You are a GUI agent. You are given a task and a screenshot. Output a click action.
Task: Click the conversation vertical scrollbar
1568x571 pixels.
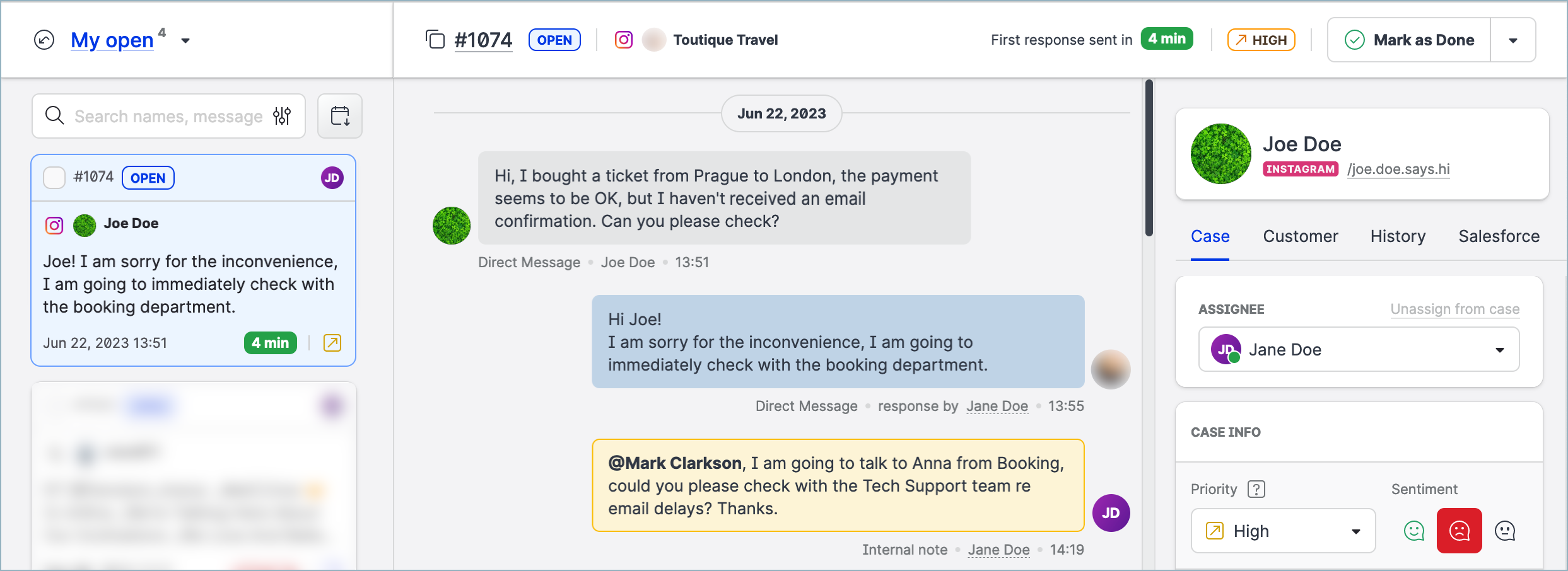point(1149,158)
